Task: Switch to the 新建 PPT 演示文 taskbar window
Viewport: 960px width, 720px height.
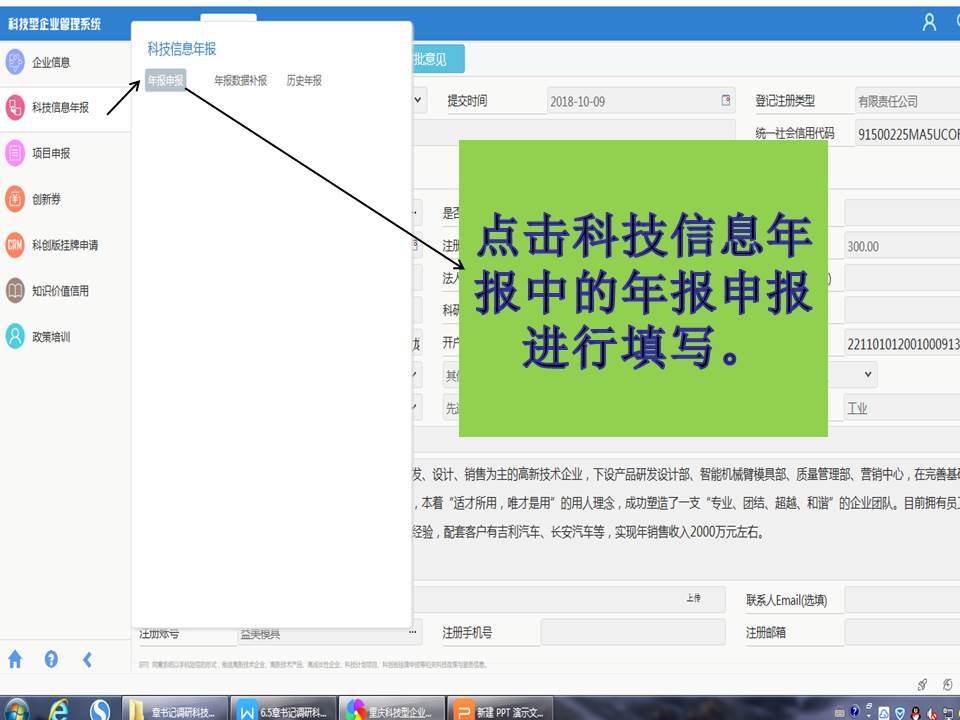Action: point(501,709)
